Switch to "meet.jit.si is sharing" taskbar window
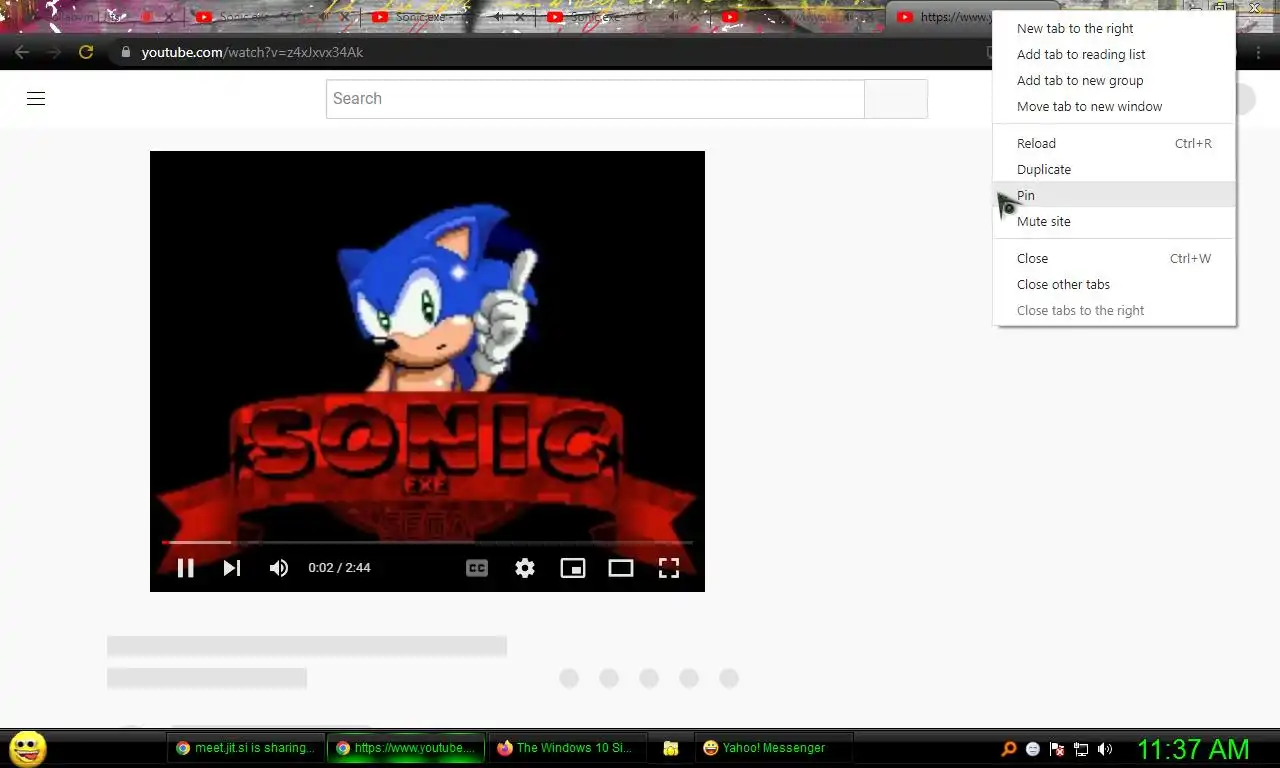 [245, 748]
